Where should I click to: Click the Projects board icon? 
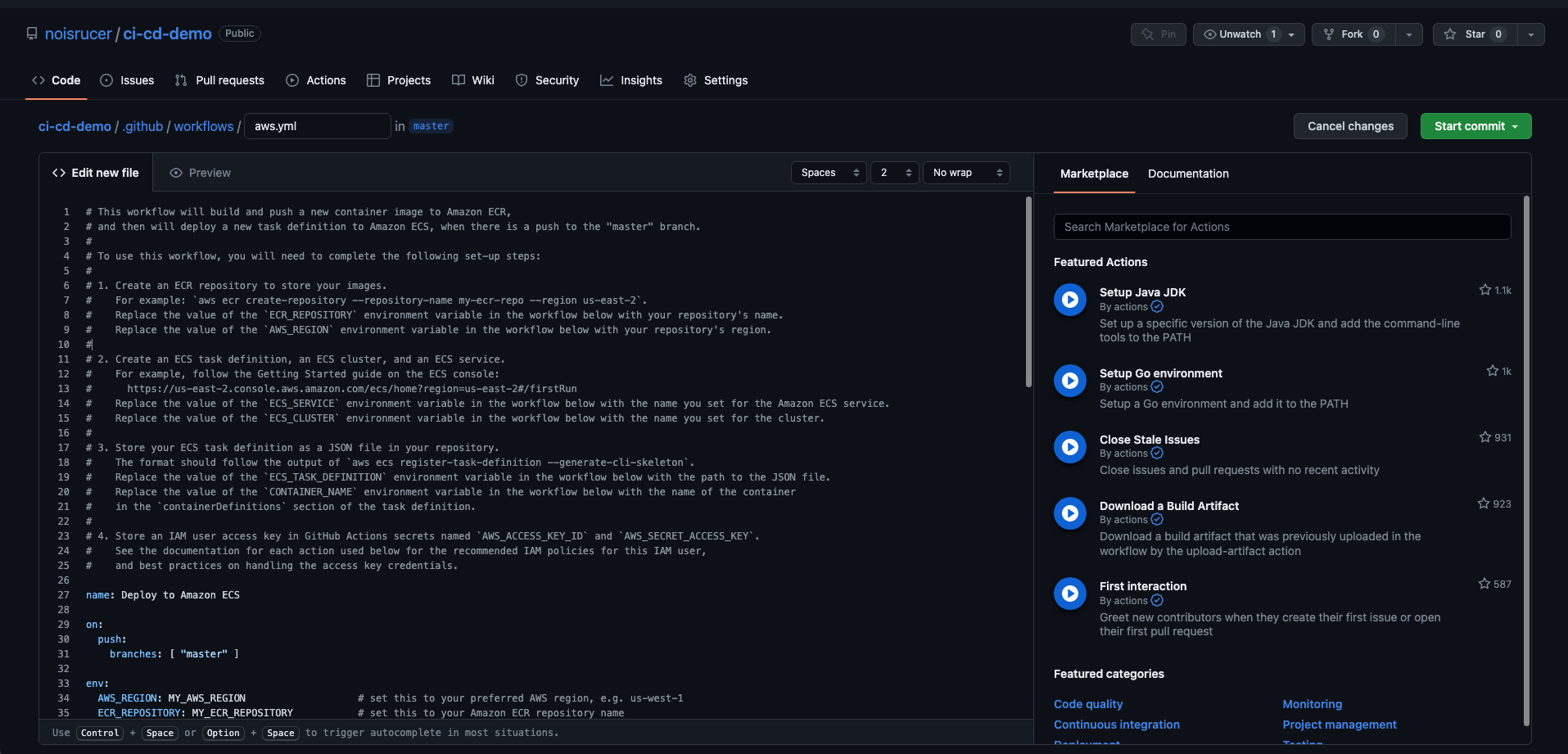(375, 80)
